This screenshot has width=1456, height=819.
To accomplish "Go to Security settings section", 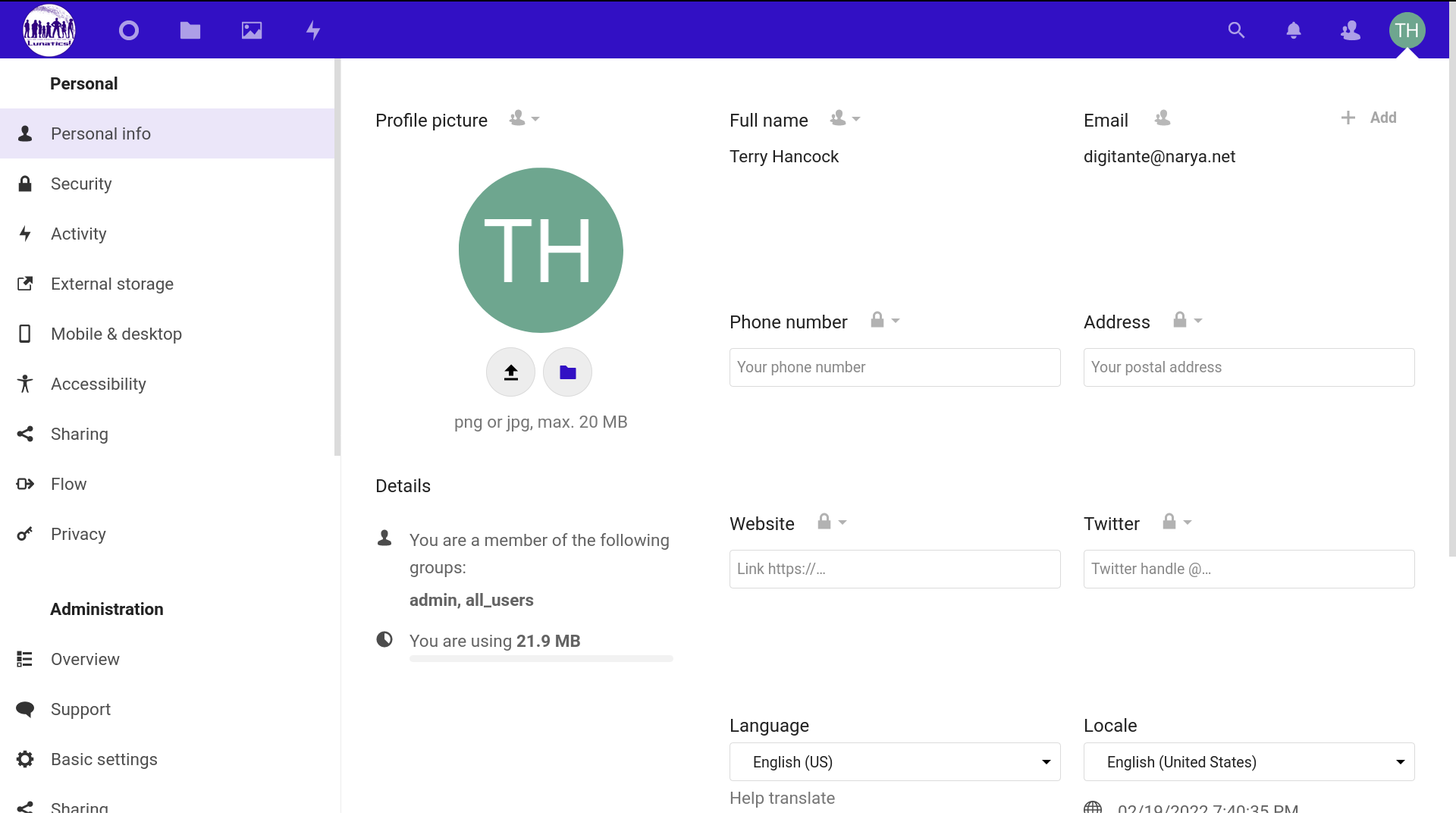I will pyautogui.click(x=81, y=184).
